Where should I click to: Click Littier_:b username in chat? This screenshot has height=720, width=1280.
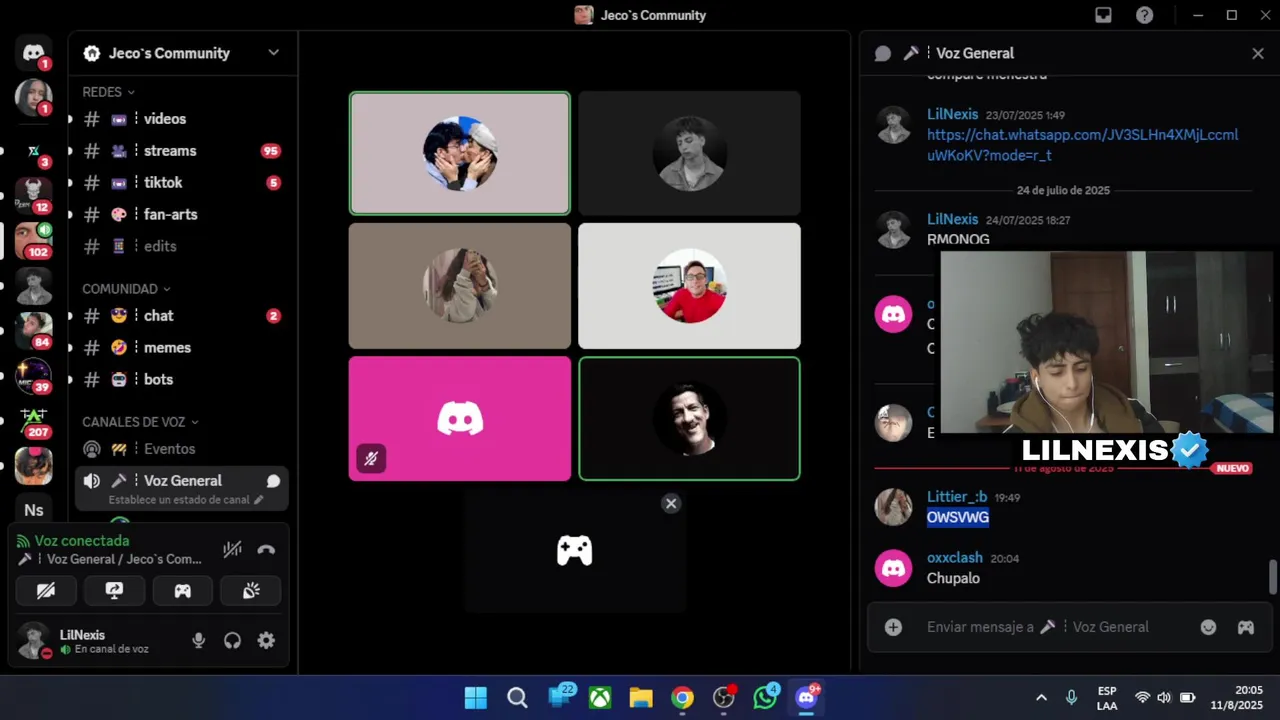(x=957, y=497)
